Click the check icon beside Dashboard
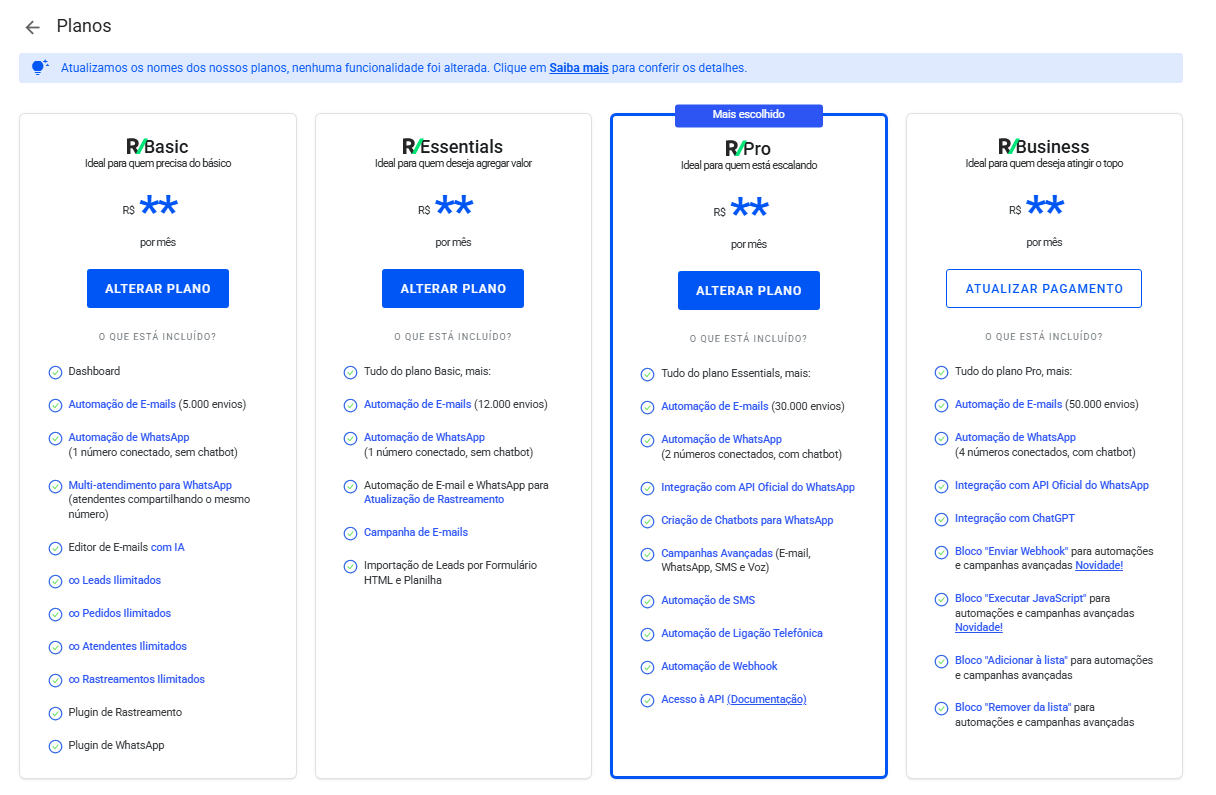 (x=56, y=372)
